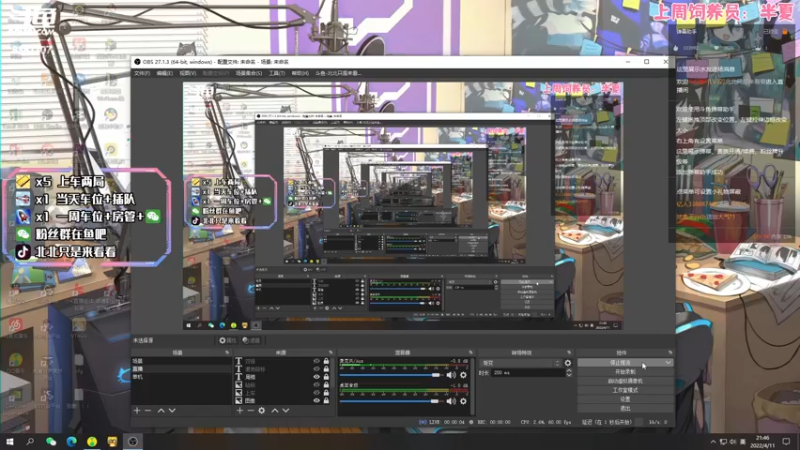Image resolution: width=800 pixels, height=450 pixels.
Task: Open 桌面音频 audio settings gear
Action: (463, 401)
